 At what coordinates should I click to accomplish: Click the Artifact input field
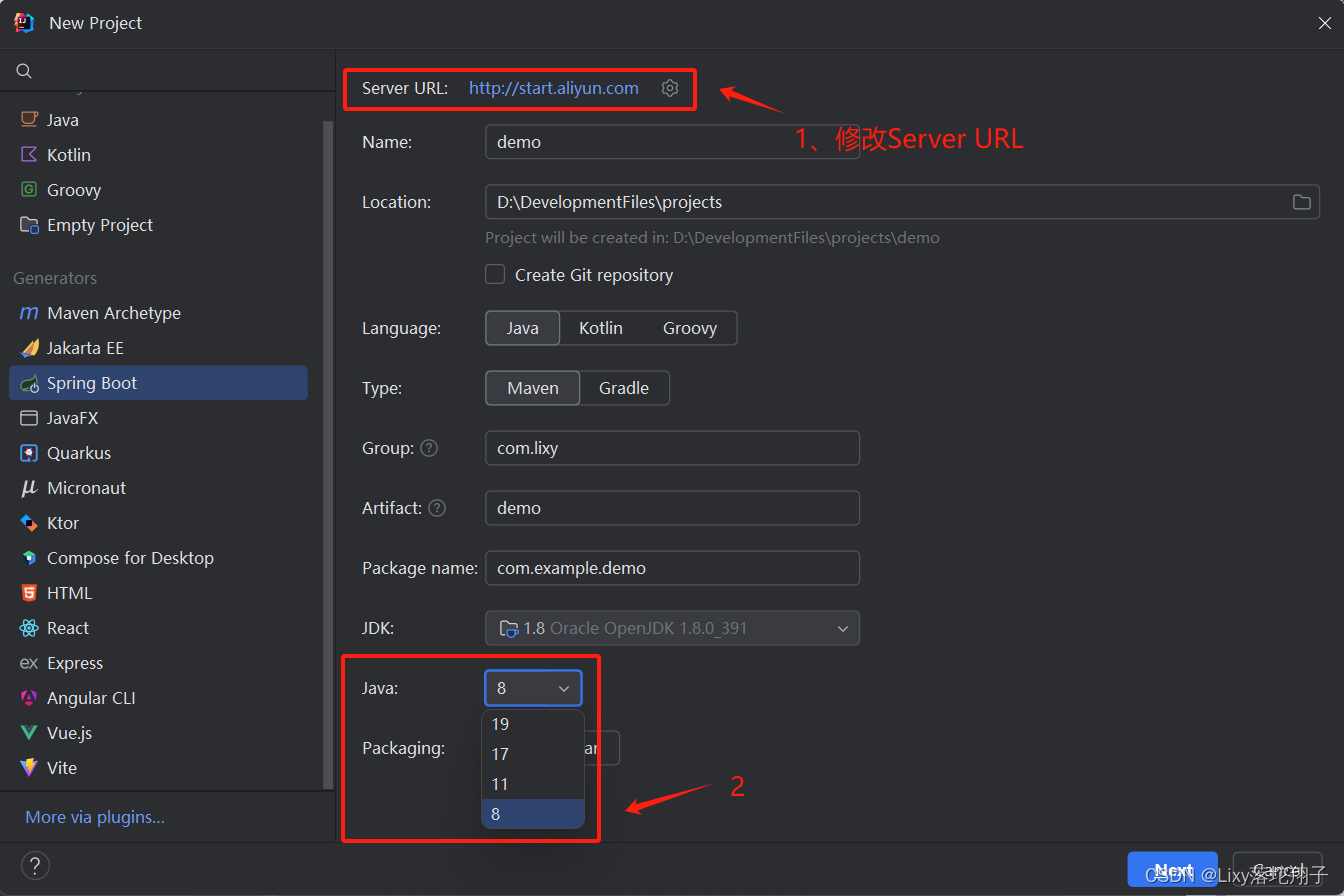pos(672,508)
